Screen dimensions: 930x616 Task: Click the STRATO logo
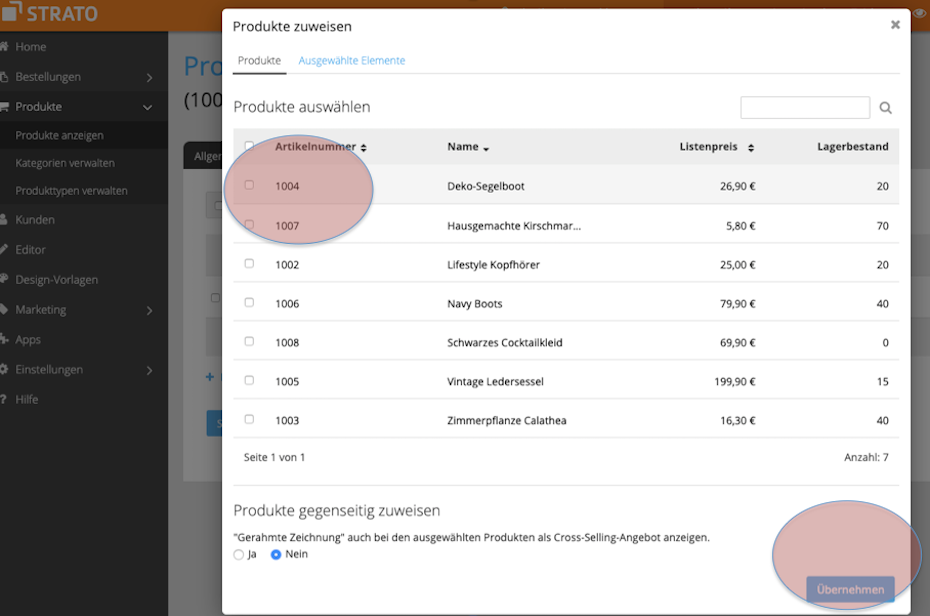pos(49,12)
